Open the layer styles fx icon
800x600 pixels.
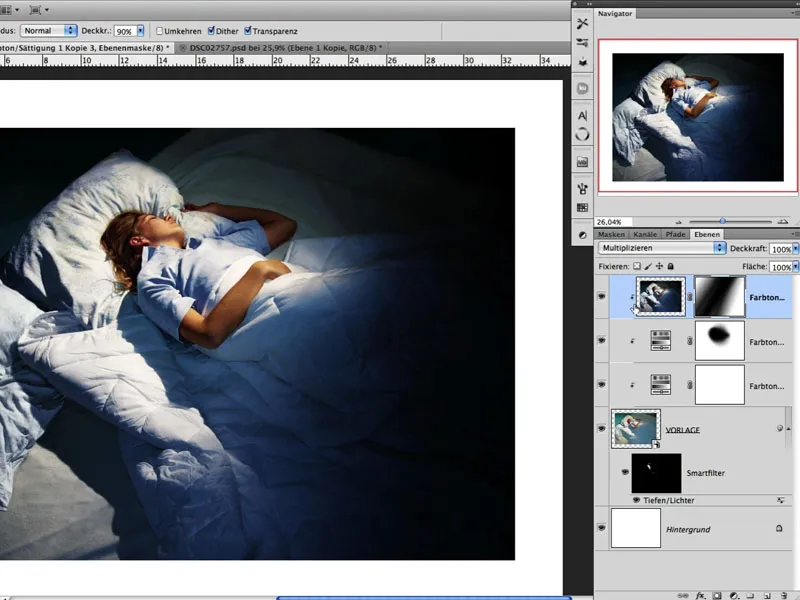tap(701, 594)
